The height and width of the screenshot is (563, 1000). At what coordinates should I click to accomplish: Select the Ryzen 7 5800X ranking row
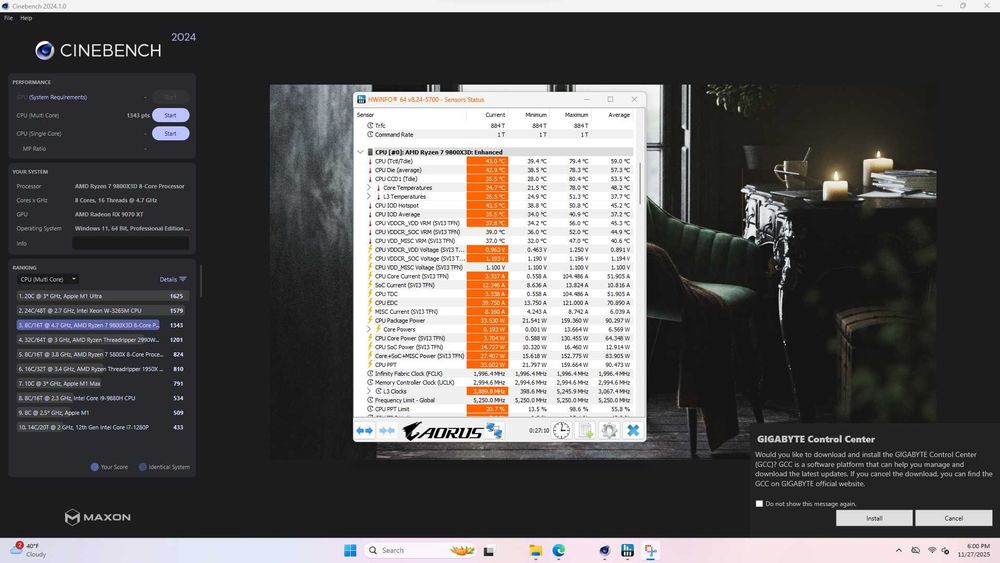coord(101,355)
